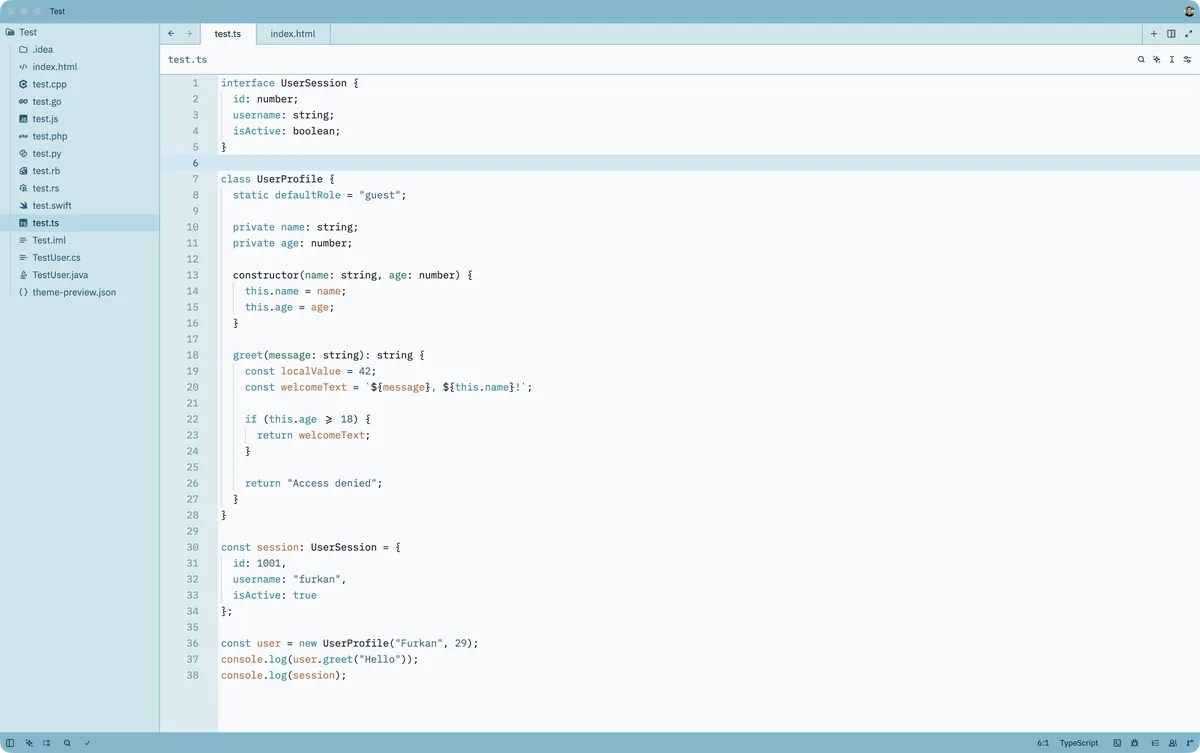Open the agent sparkle icon in bottom-left status bar
The image size is (1200, 753).
tap(29, 743)
